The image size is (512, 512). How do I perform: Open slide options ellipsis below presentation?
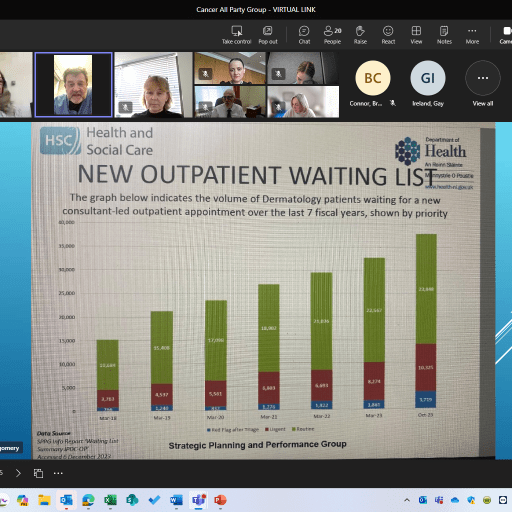point(58,473)
